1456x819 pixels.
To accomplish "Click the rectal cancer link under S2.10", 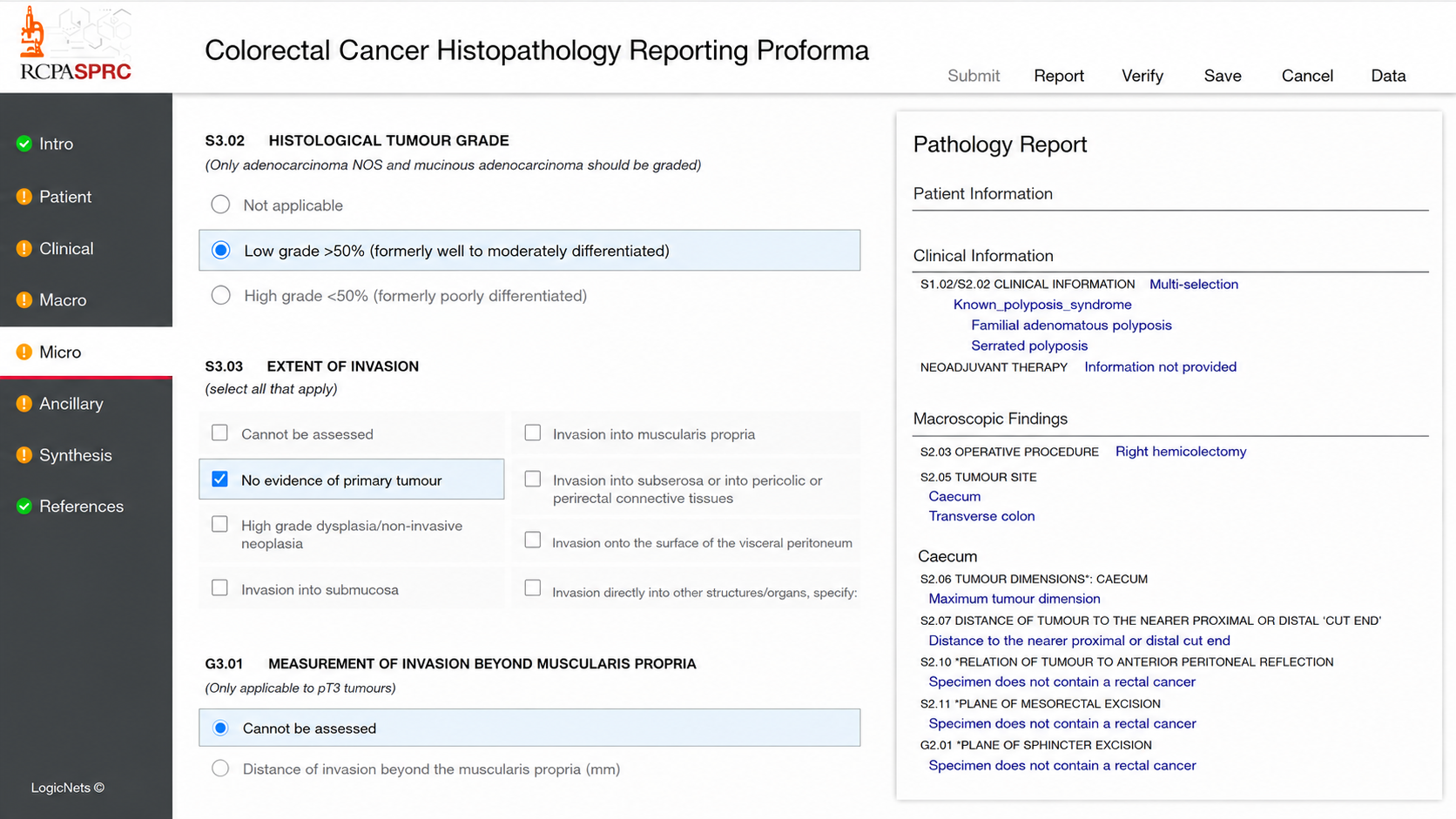I will (1062, 681).
